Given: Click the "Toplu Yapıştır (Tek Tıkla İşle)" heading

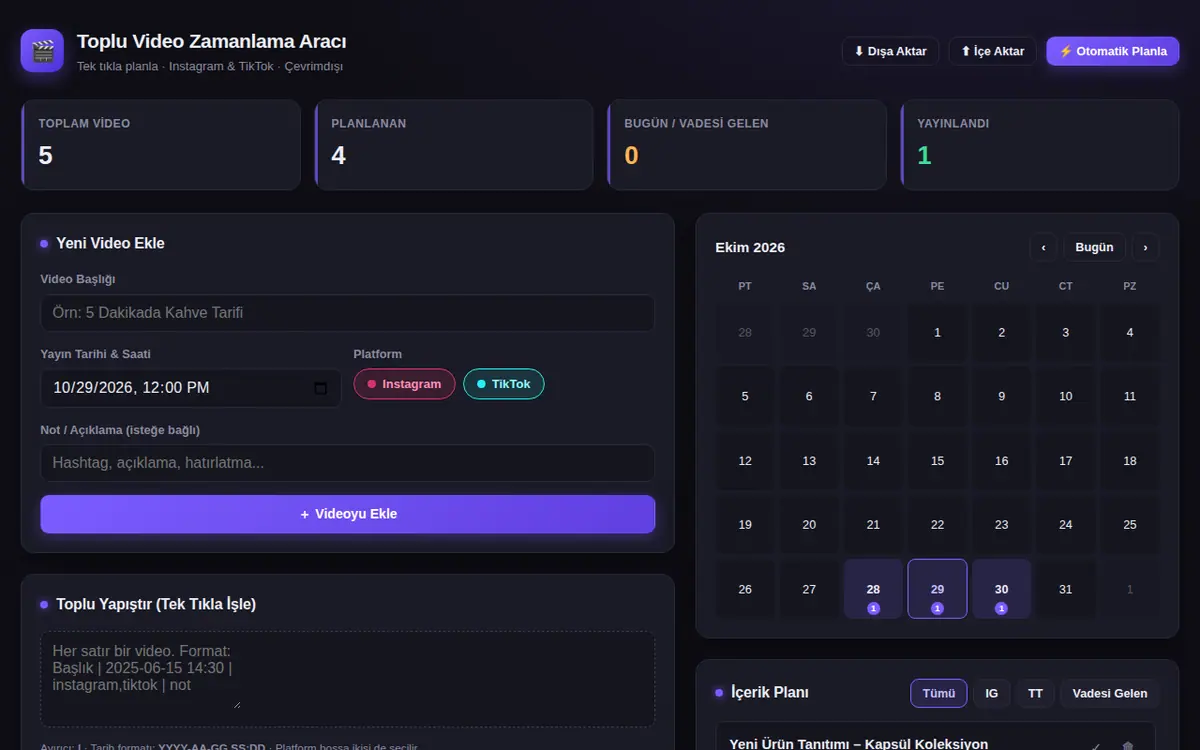Looking at the screenshot, I should tap(156, 604).
